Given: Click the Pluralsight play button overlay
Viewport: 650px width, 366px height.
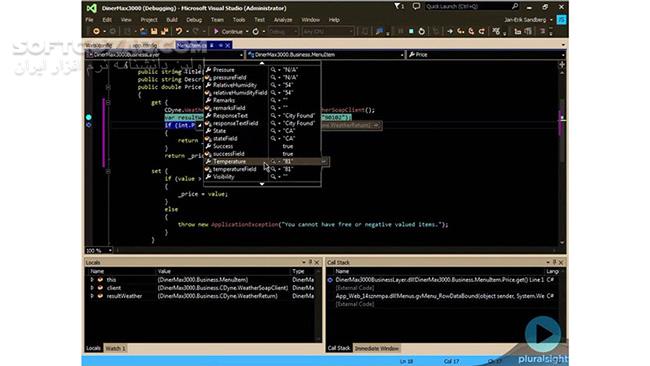Looking at the screenshot, I should coord(543,334).
